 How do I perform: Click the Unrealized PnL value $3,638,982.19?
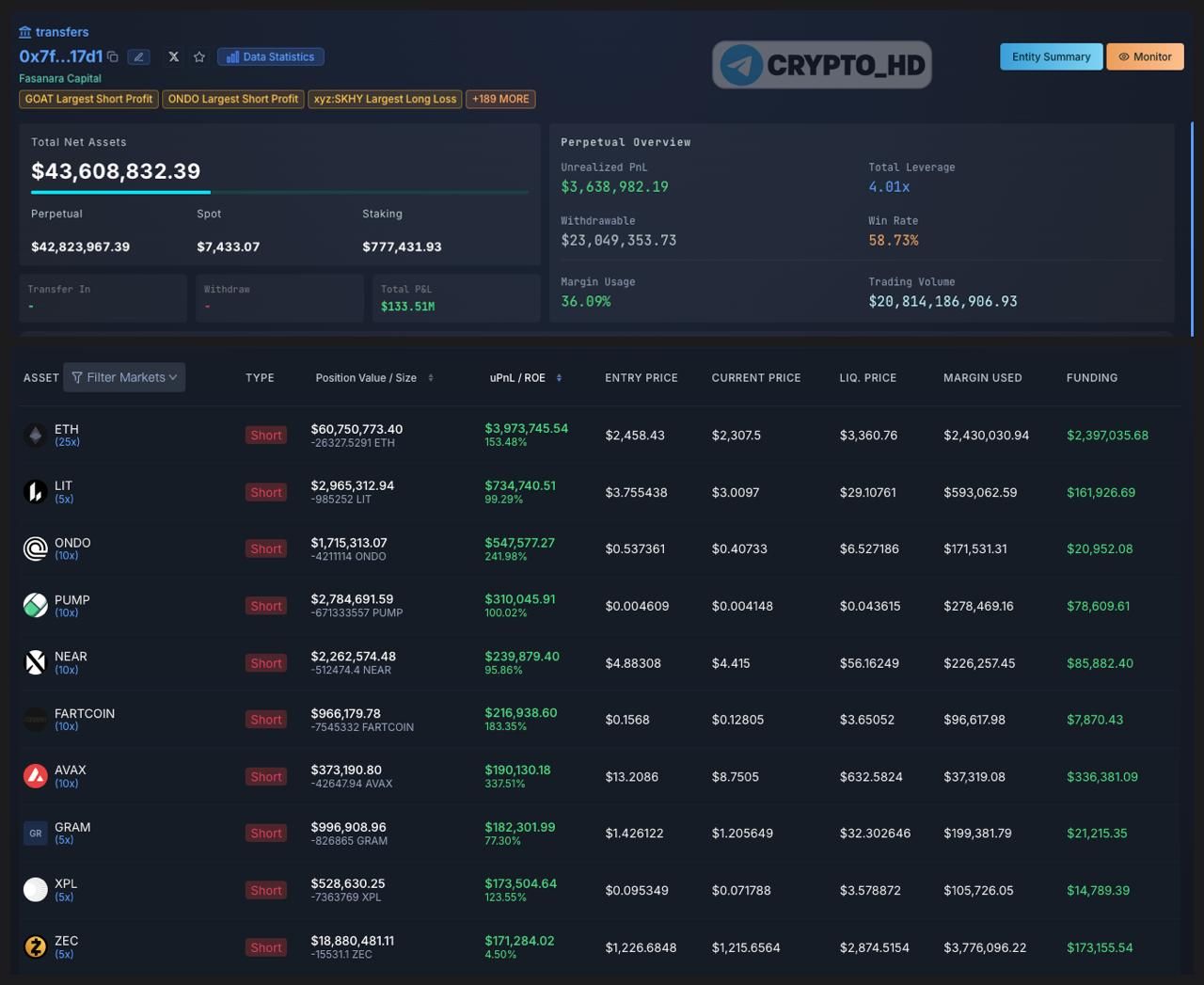click(x=614, y=186)
